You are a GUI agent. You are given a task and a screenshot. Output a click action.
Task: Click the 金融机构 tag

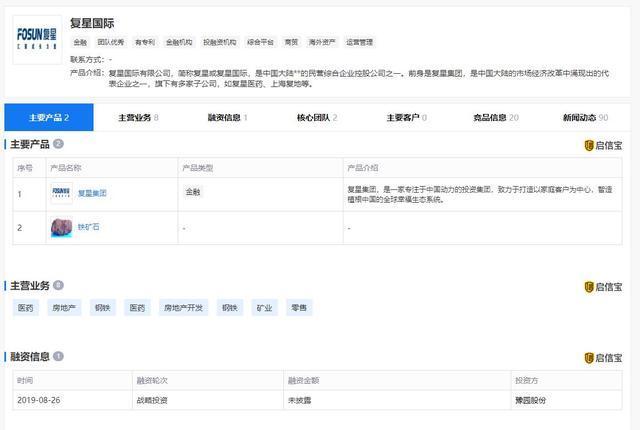[179, 42]
